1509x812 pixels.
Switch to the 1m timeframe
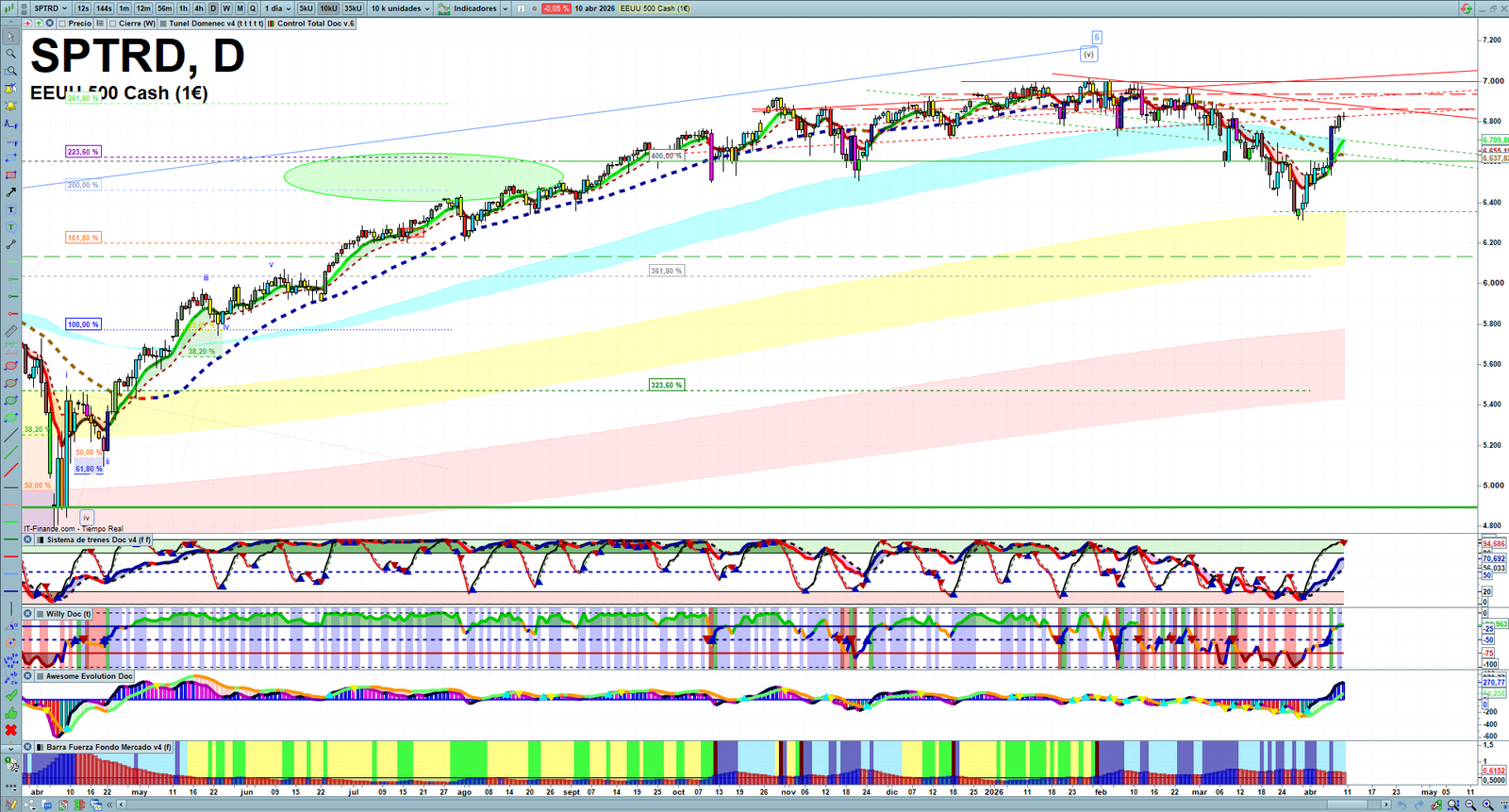coord(124,8)
